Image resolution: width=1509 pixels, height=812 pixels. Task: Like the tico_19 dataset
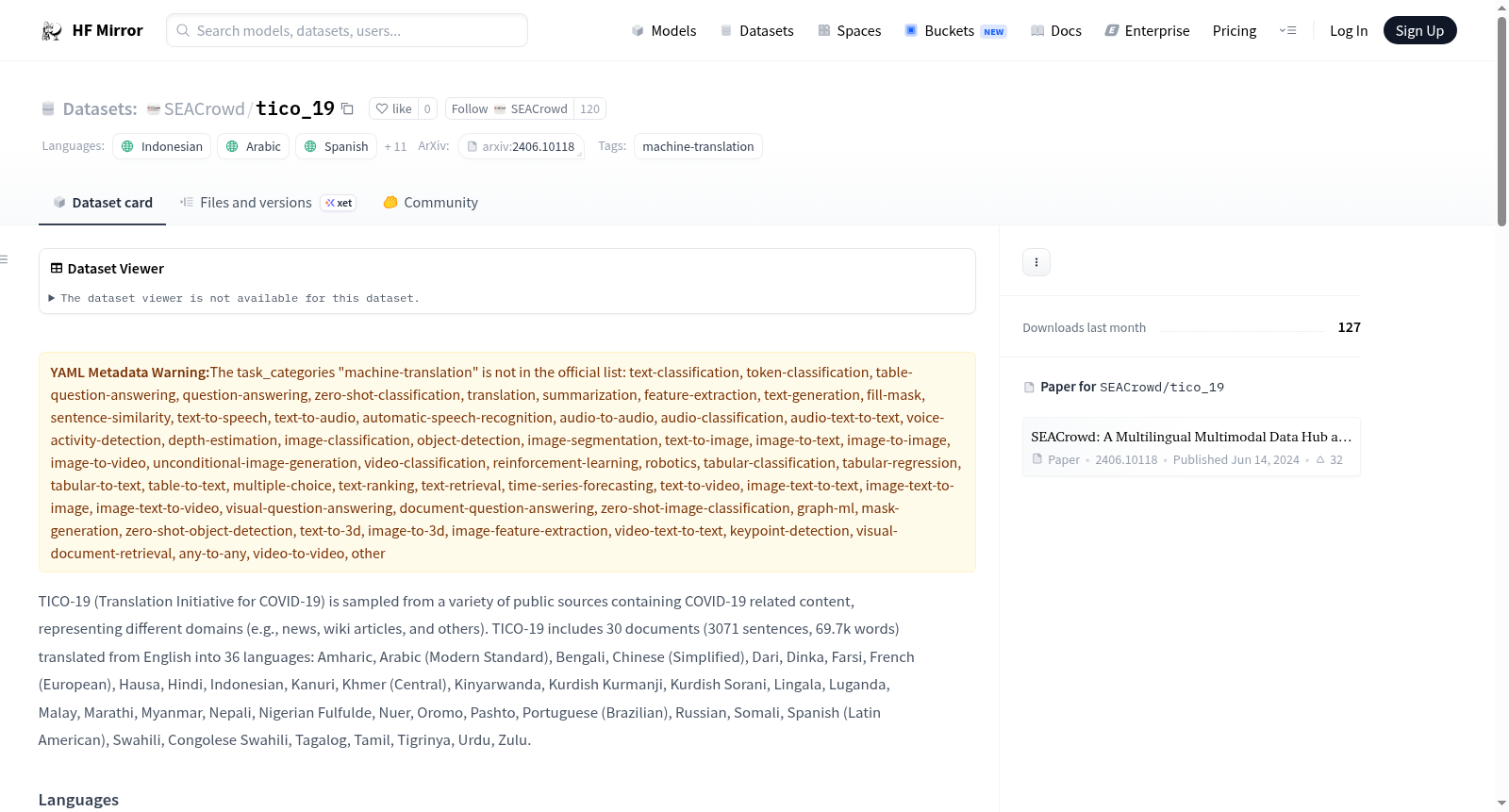pos(394,108)
